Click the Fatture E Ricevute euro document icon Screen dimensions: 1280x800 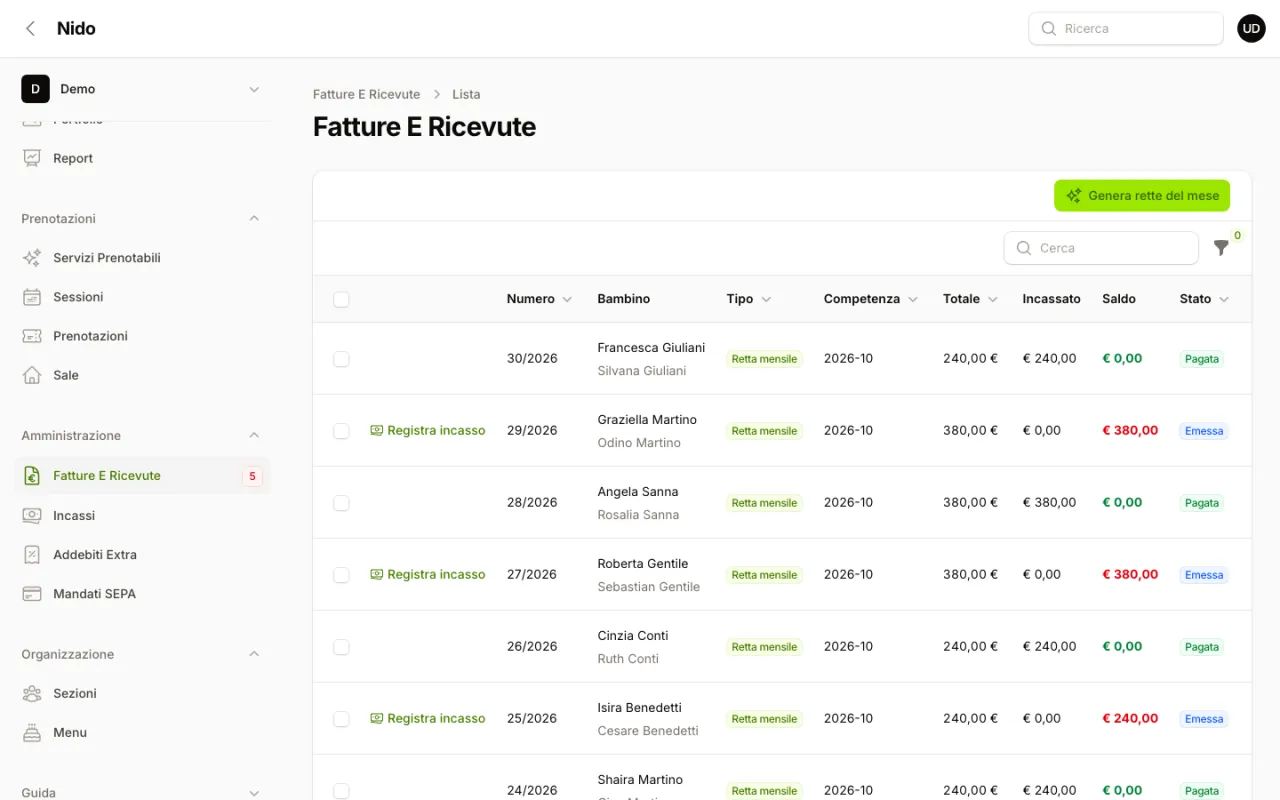(32, 475)
